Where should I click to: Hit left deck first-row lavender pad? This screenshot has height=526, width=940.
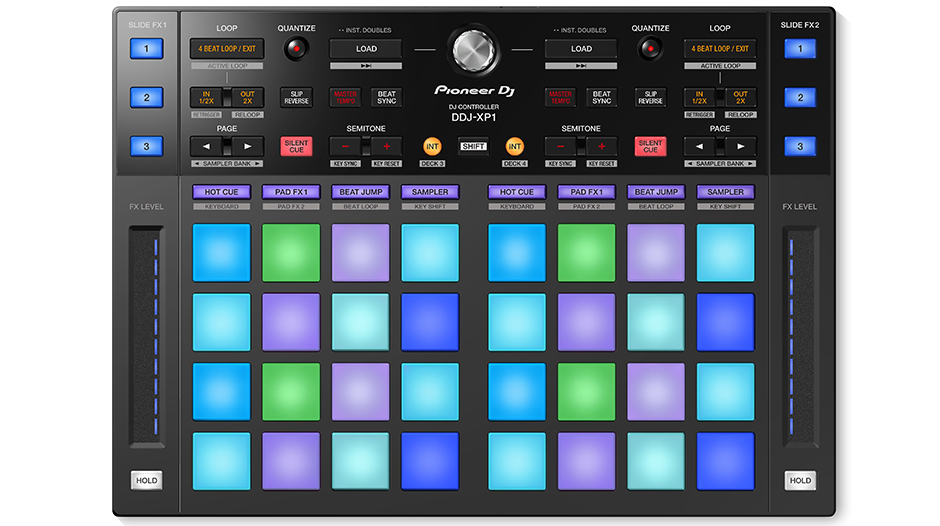pyautogui.click(x=360, y=253)
